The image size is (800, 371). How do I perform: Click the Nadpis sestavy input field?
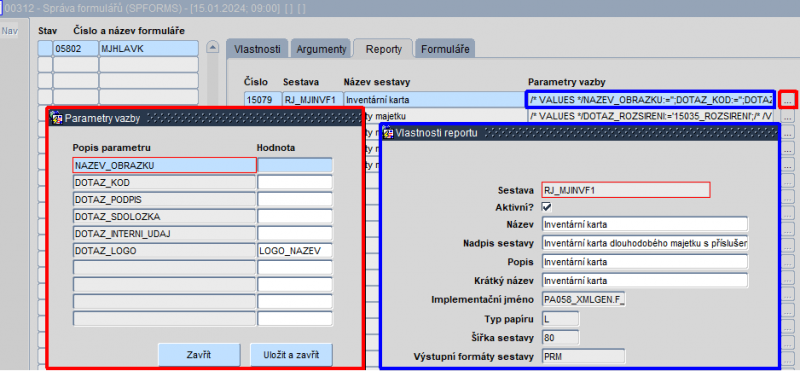[x=645, y=243]
